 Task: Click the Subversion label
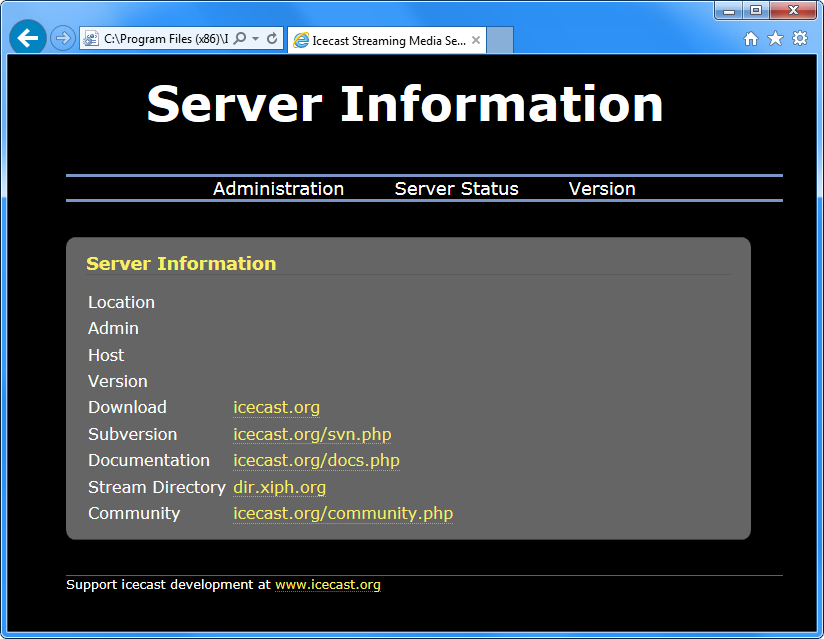point(132,435)
